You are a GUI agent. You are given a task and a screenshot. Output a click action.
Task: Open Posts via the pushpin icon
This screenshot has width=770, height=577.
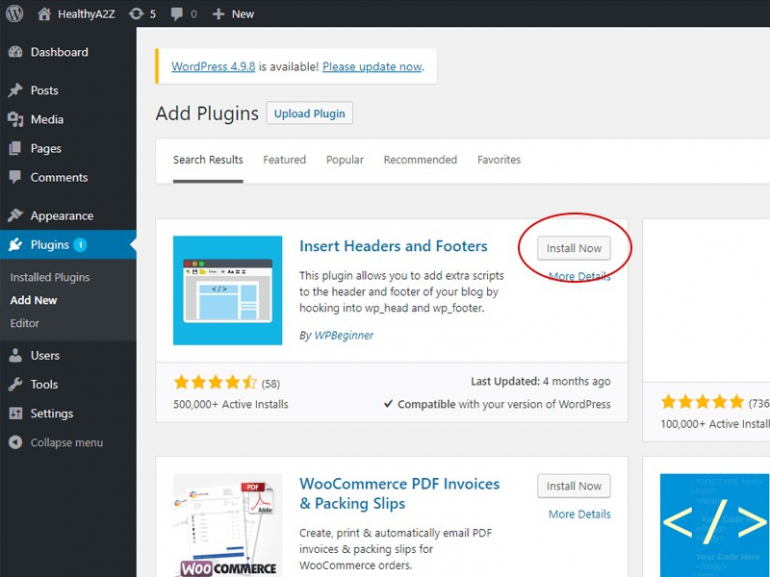click(x=15, y=90)
